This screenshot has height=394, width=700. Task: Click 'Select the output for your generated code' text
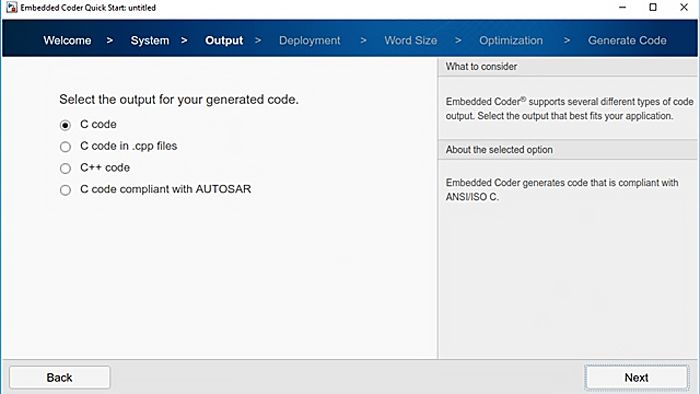[x=179, y=100]
